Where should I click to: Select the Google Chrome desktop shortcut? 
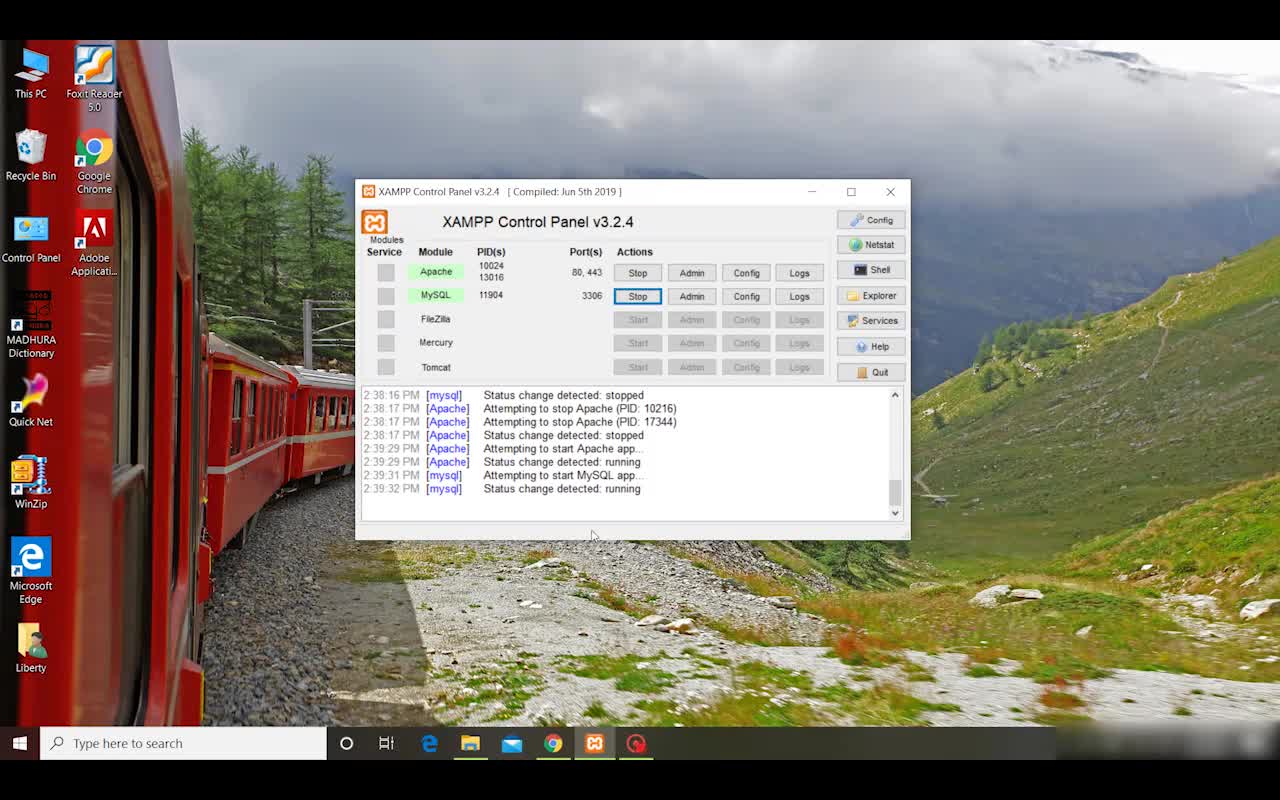[x=94, y=161]
